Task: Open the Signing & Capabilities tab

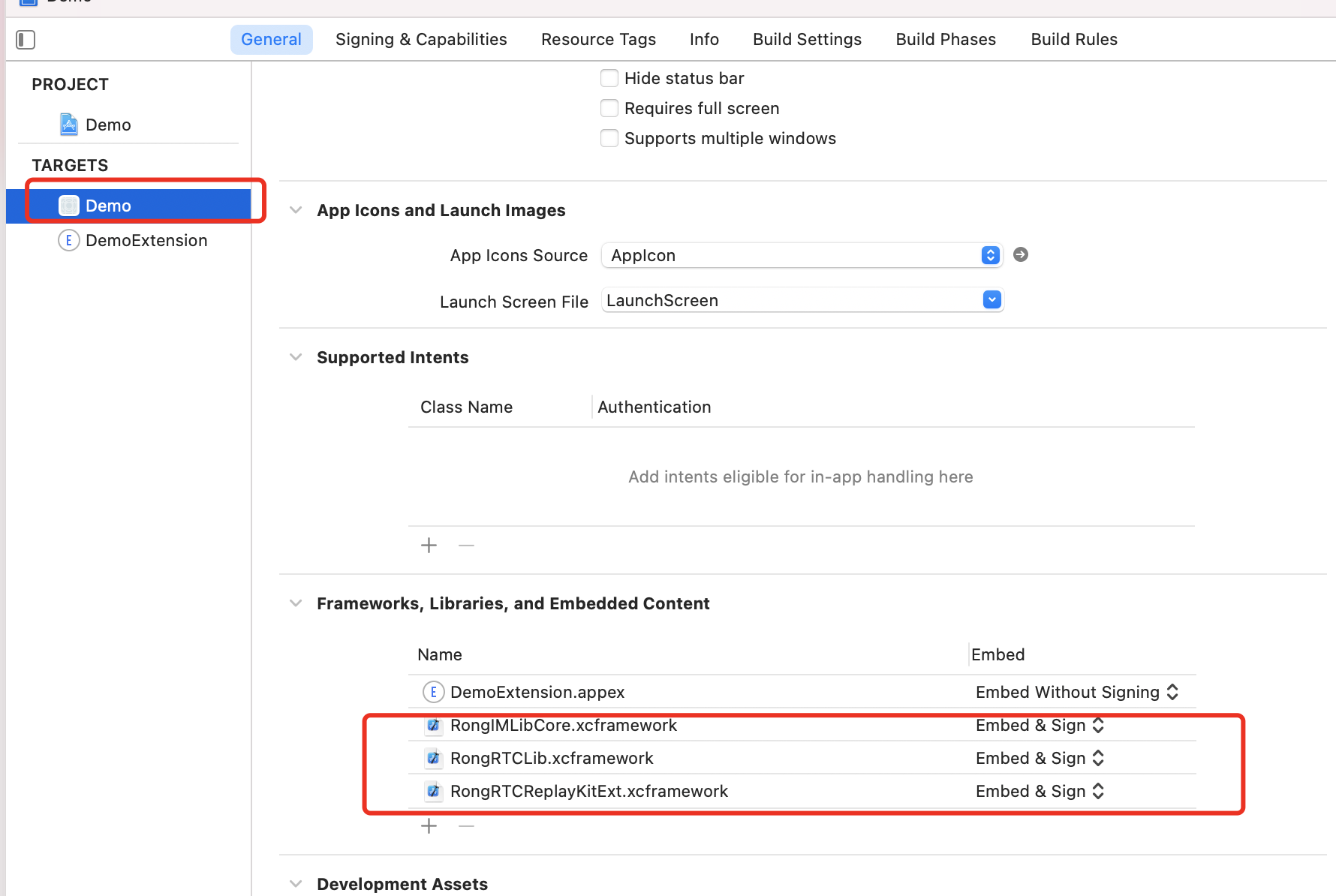Action: 421,40
